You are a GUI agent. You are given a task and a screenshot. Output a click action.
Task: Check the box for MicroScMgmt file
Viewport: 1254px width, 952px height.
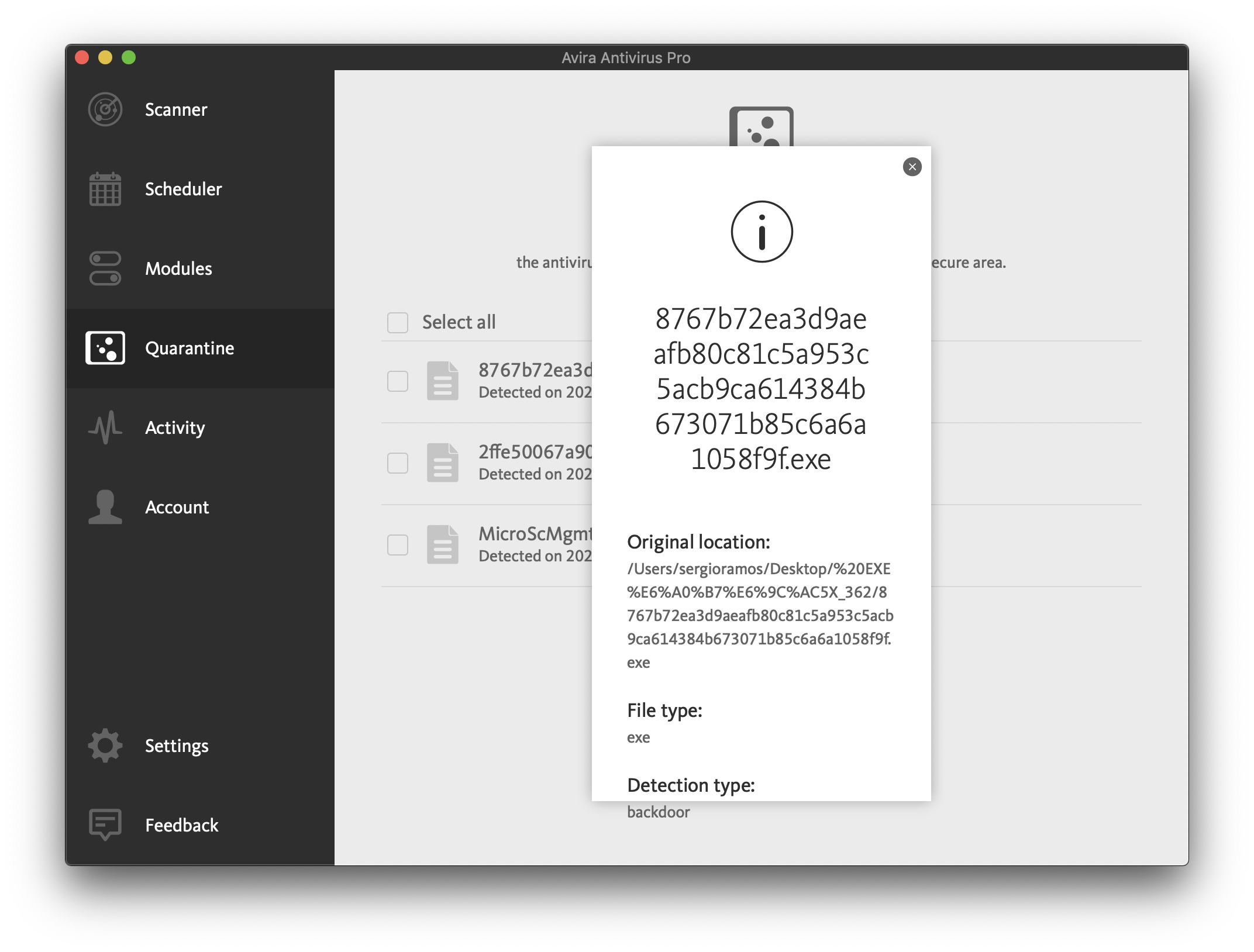(x=398, y=545)
